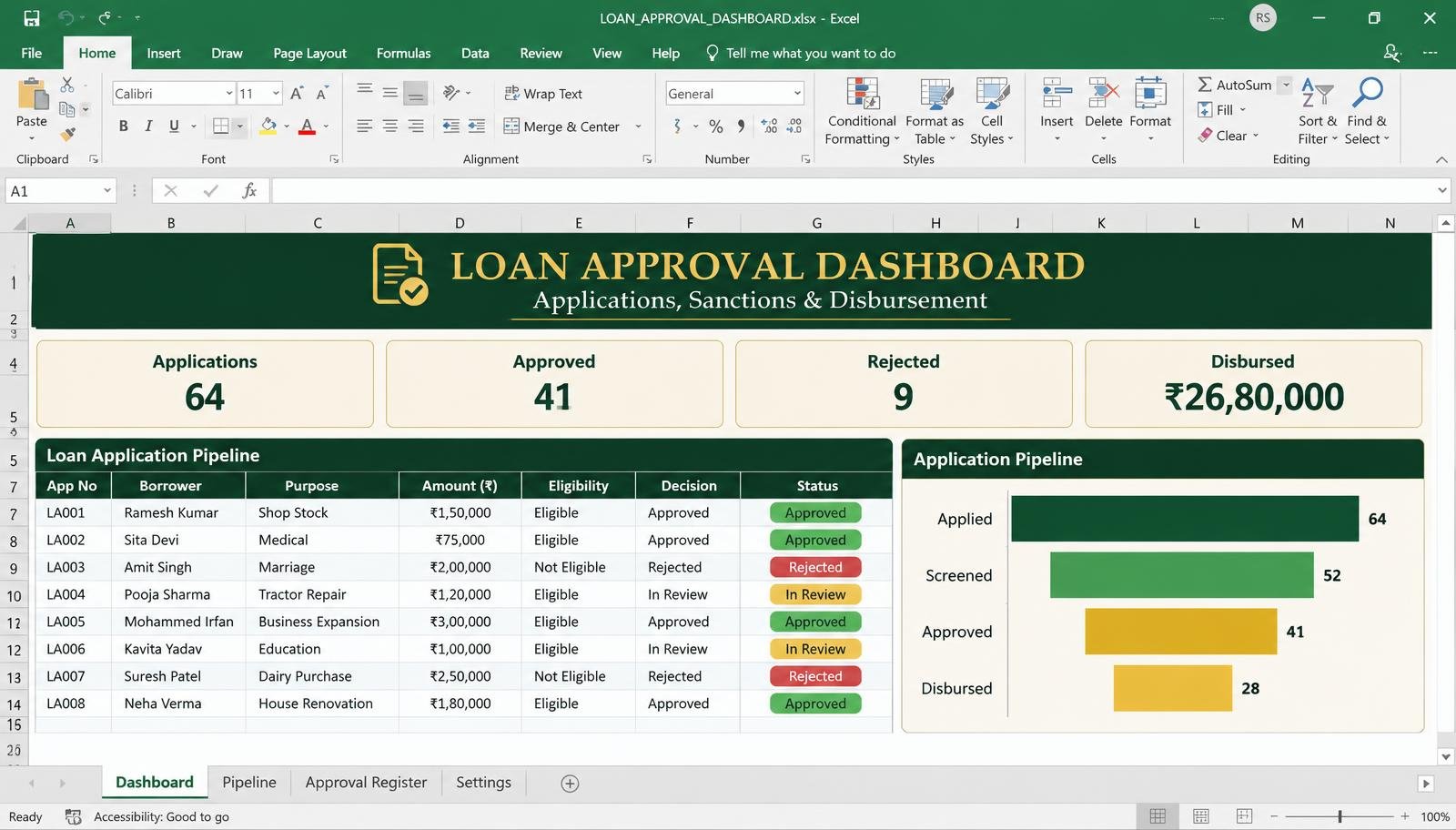Increase font size with the larger A icon
The width and height of the screenshot is (1456, 830).
click(x=297, y=93)
